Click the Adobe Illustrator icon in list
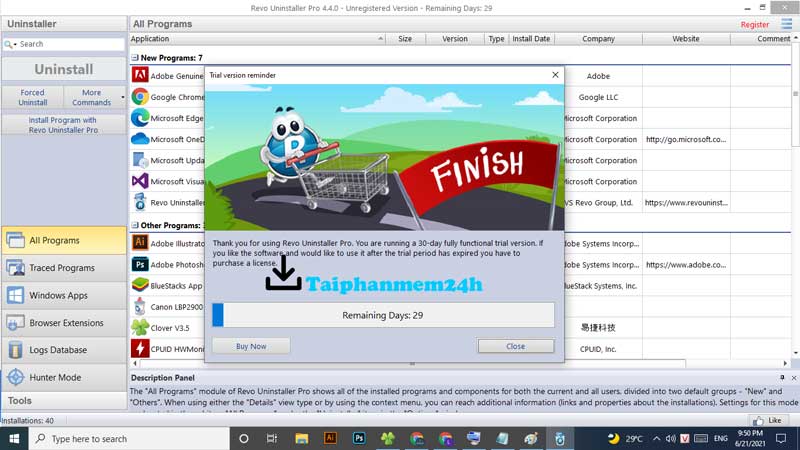 [x=140, y=242]
